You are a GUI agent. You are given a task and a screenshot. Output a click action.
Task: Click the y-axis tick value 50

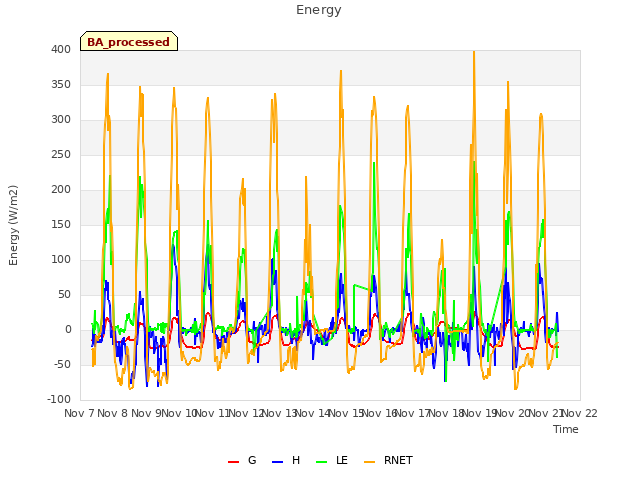(x=64, y=294)
